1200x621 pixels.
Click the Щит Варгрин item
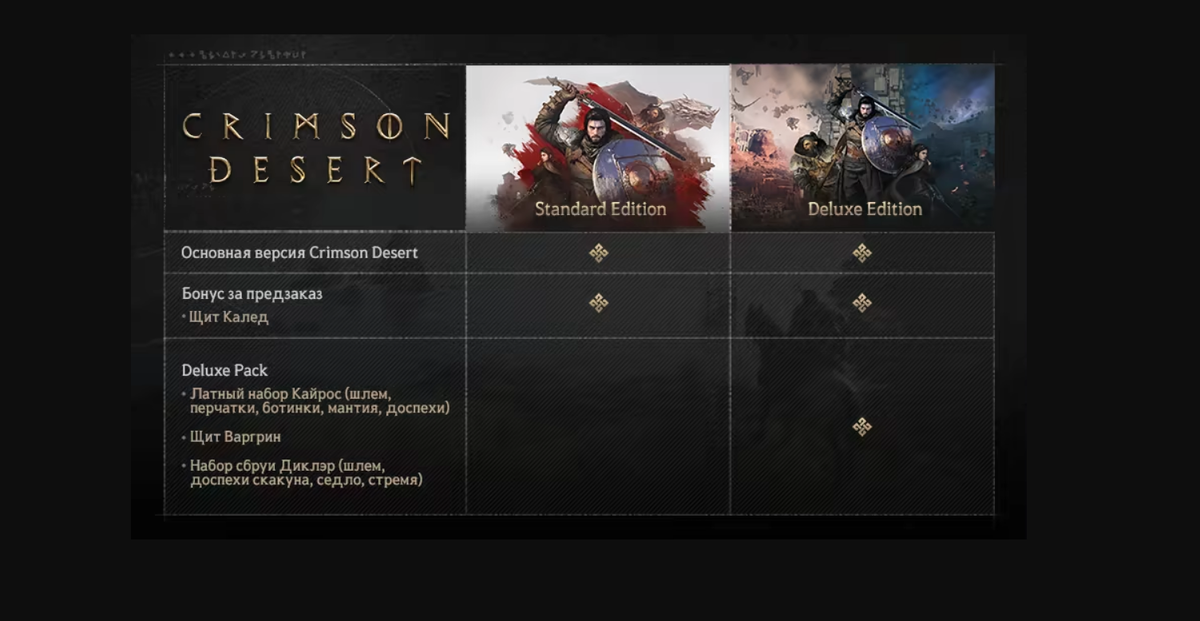(235, 437)
